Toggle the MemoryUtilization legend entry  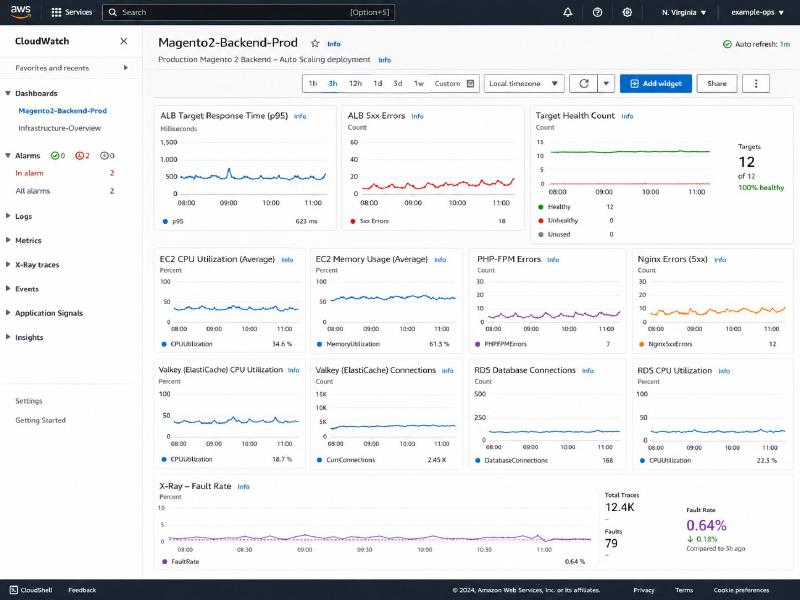point(348,344)
